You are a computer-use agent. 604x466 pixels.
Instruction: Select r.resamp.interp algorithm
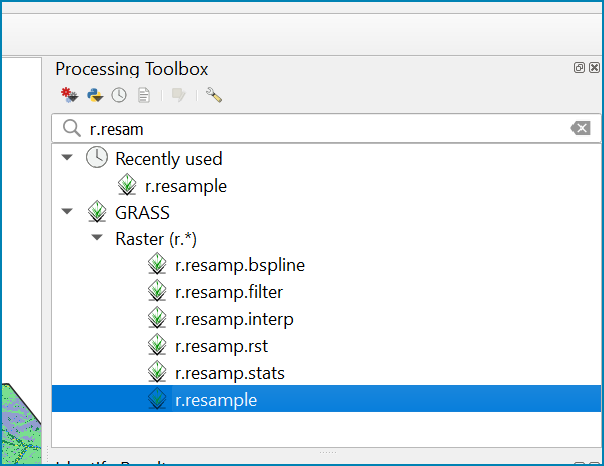point(234,319)
